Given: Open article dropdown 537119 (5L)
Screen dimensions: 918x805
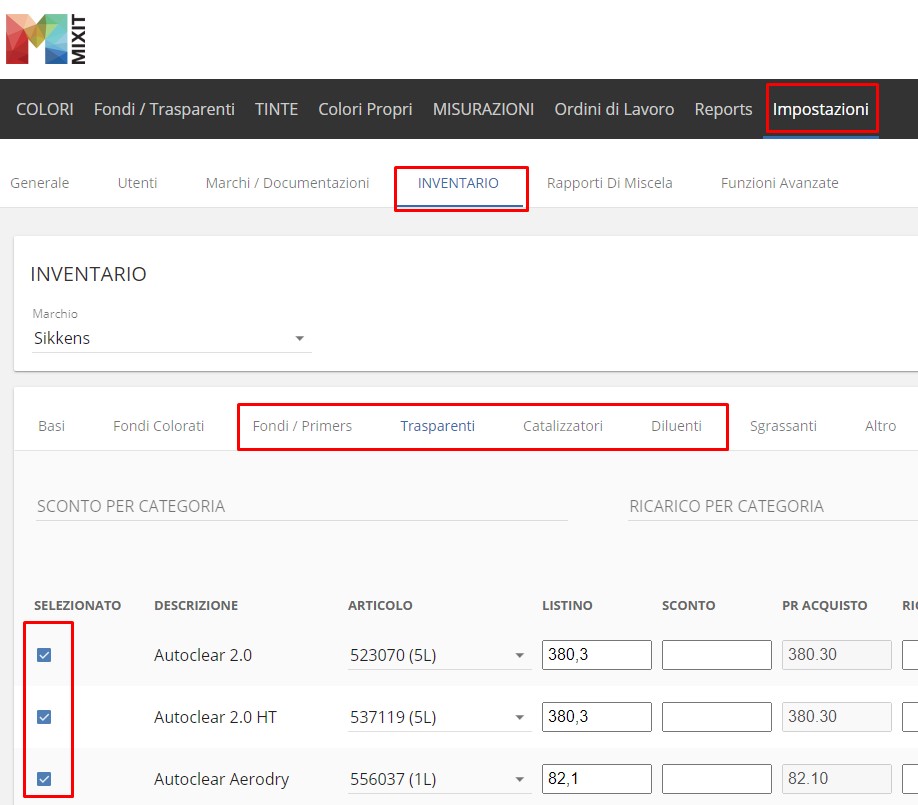Looking at the screenshot, I should point(439,717).
